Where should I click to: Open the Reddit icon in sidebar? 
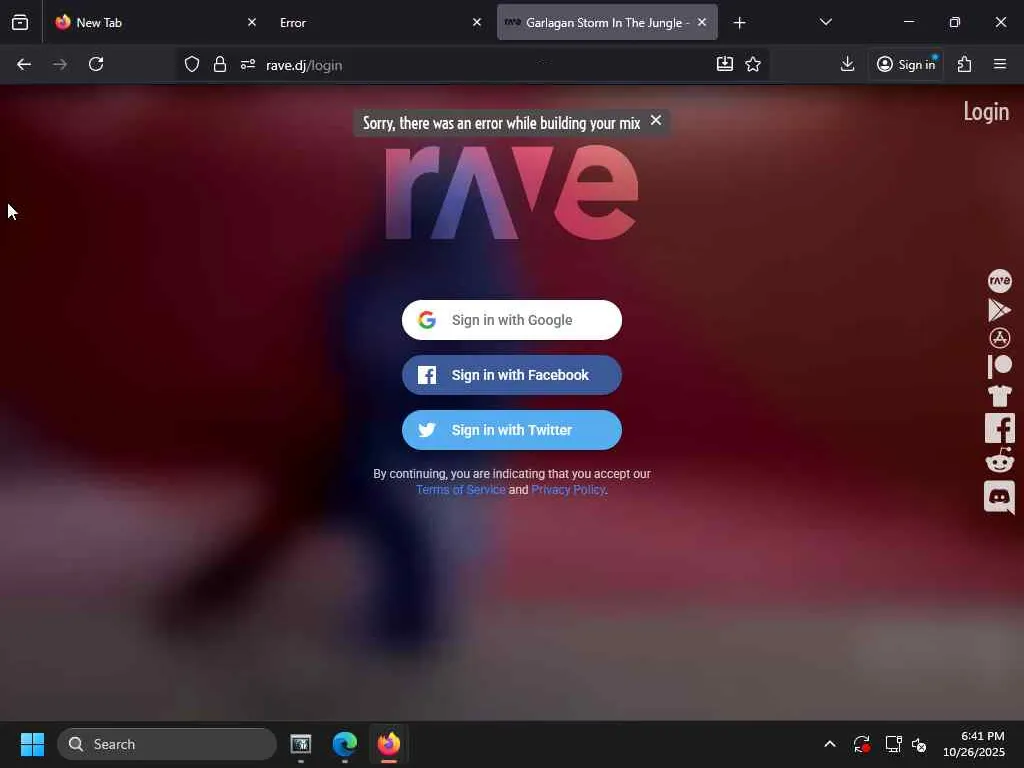point(999,460)
